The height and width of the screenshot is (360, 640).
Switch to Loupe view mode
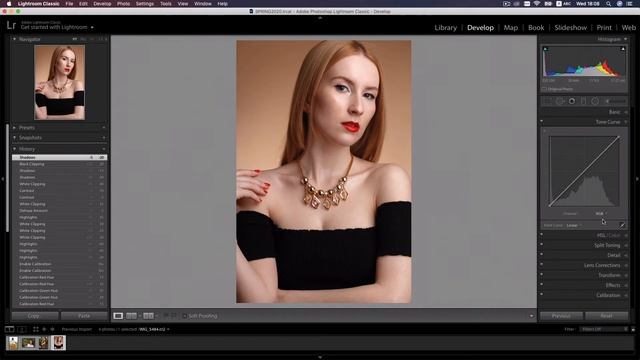pyautogui.click(x=118, y=316)
